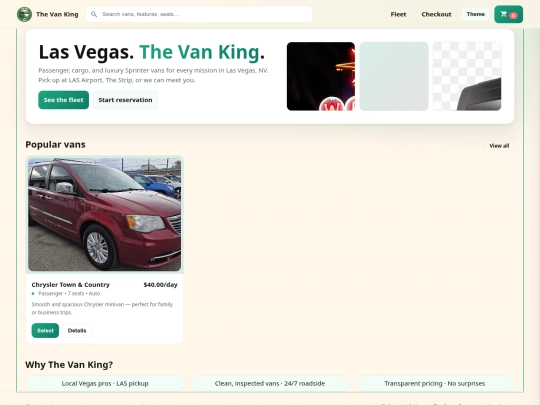Open the Fleet nav item
The height and width of the screenshot is (405, 540).
(398, 14)
